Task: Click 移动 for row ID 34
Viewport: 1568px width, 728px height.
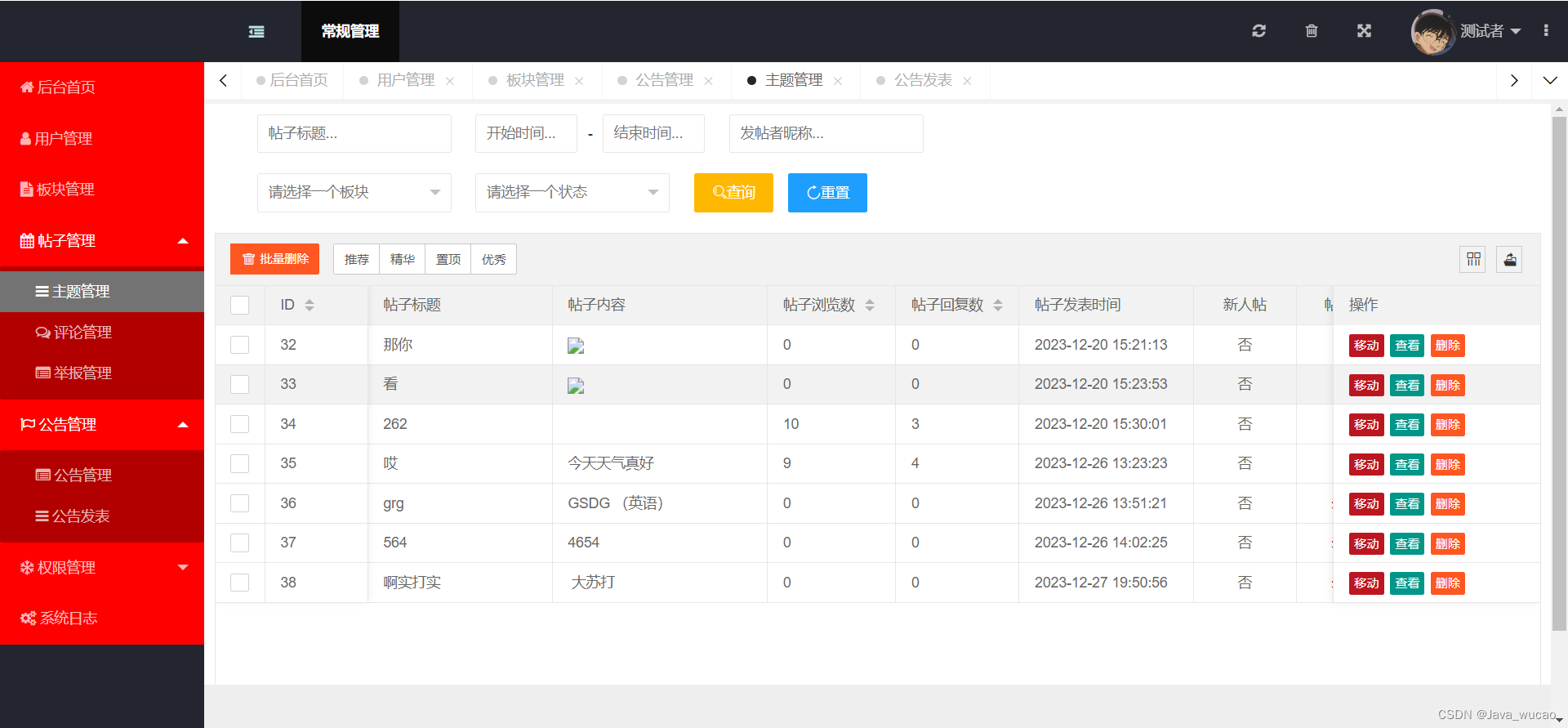Action: [x=1366, y=425]
